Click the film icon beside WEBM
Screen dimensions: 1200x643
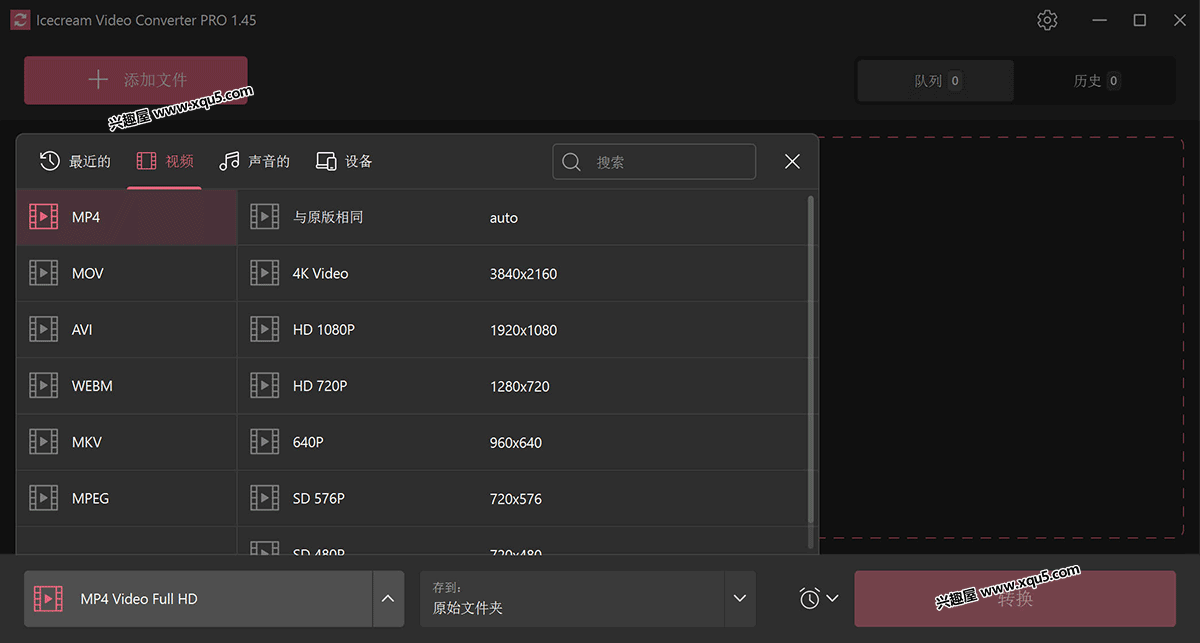click(44, 386)
